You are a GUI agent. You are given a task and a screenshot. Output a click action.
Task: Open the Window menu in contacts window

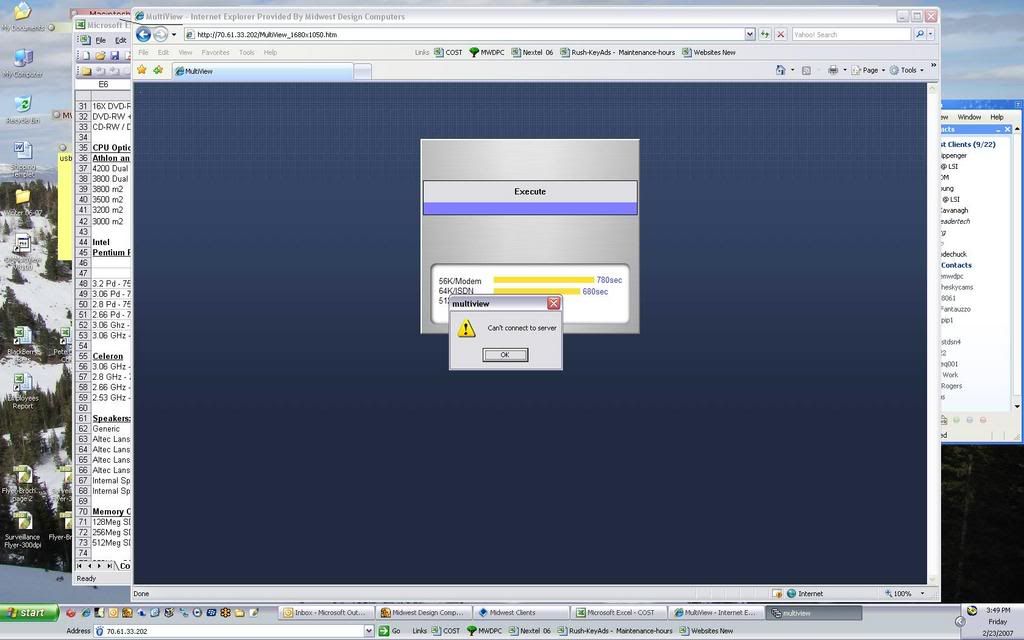pyautogui.click(x=969, y=117)
